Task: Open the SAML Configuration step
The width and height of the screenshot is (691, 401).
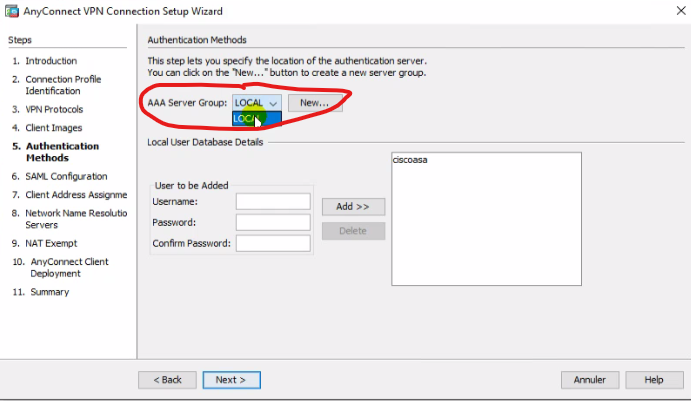Action: 61,176
